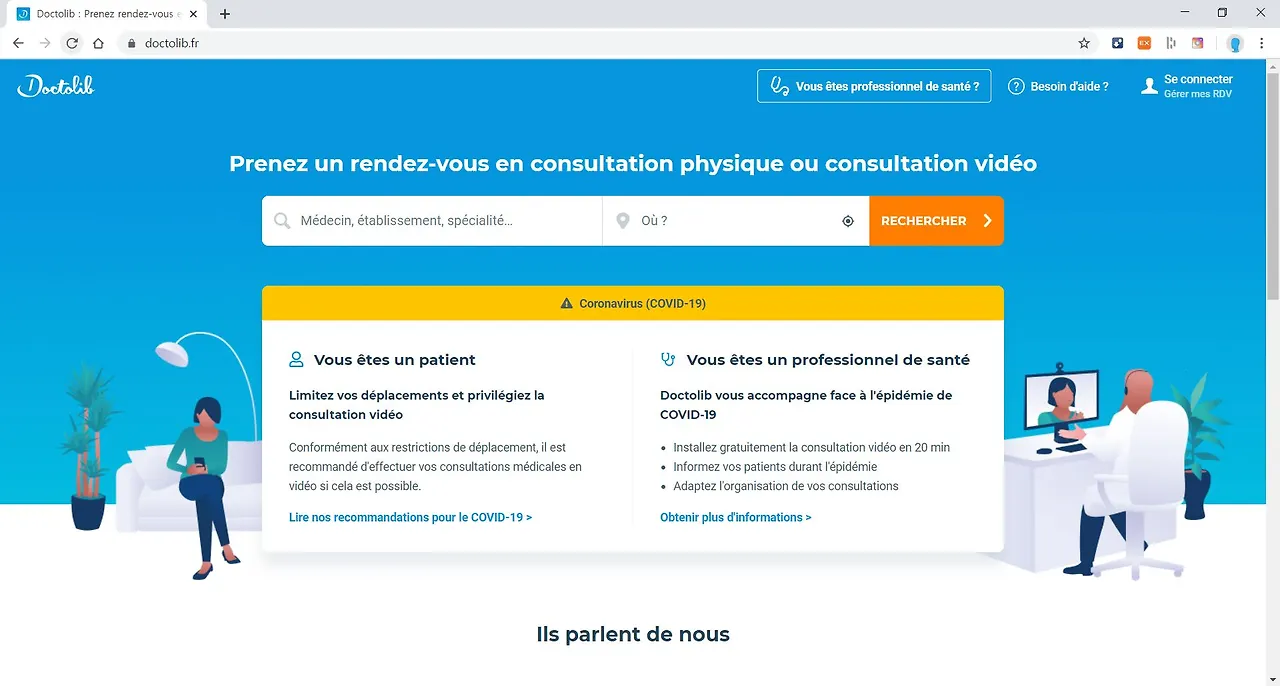Click the text Informez vos patients durant l'épidémie

click(x=775, y=467)
